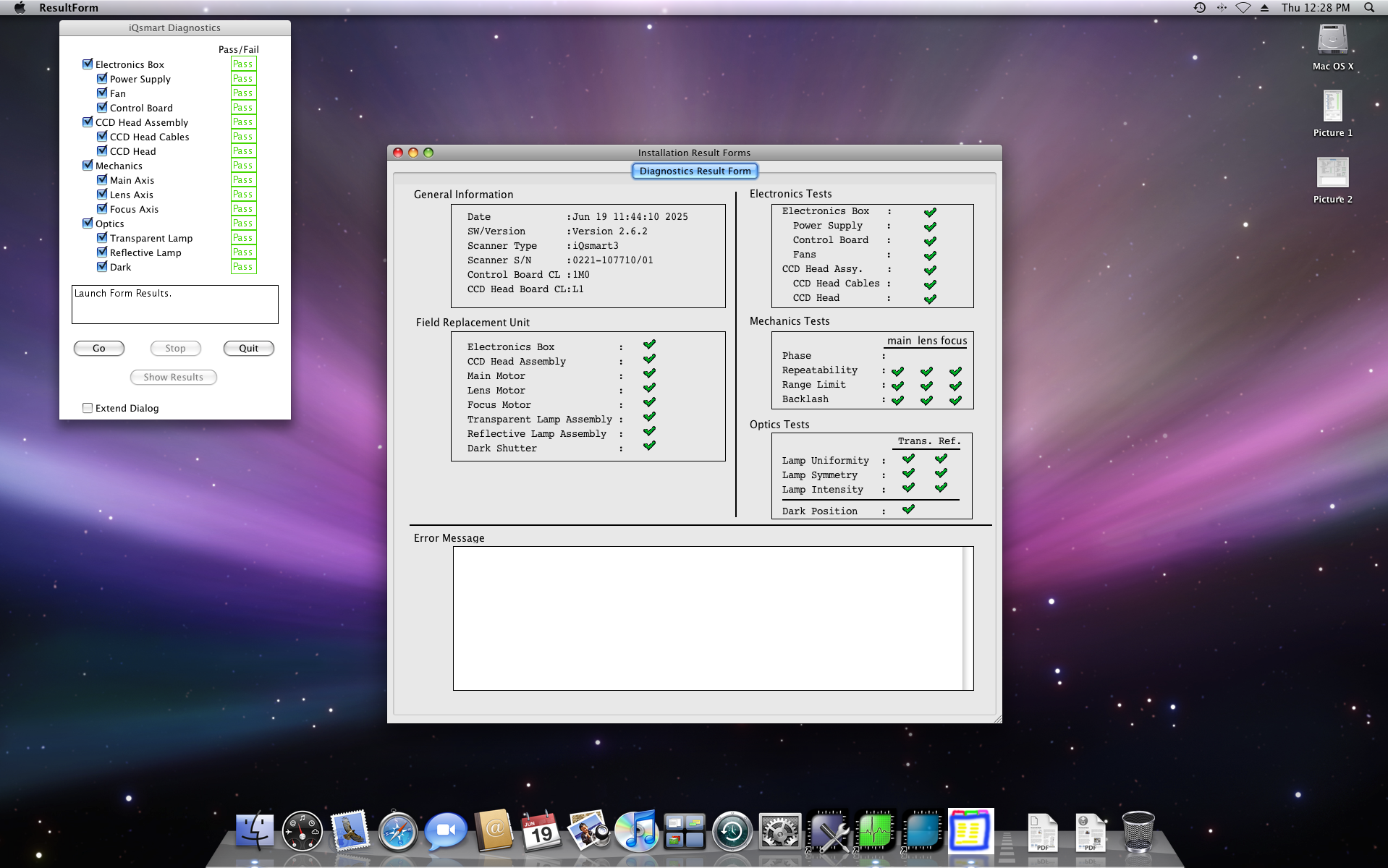1388x868 pixels.
Task: Open Spaces from the dock
Action: [x=685, y=831]
